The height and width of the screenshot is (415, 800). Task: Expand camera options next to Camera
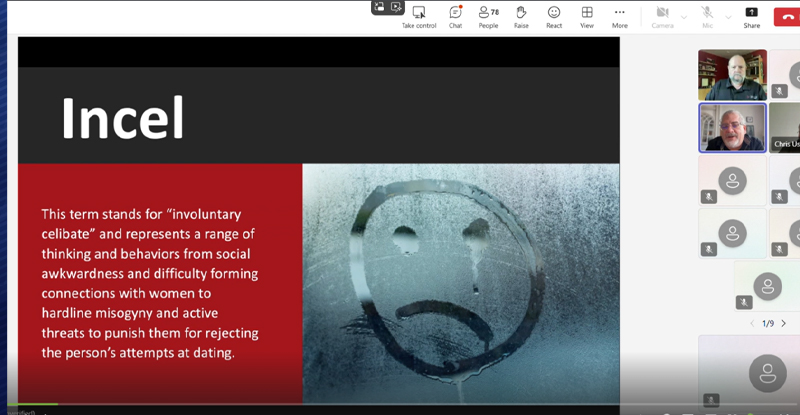(x=684, y=17)
